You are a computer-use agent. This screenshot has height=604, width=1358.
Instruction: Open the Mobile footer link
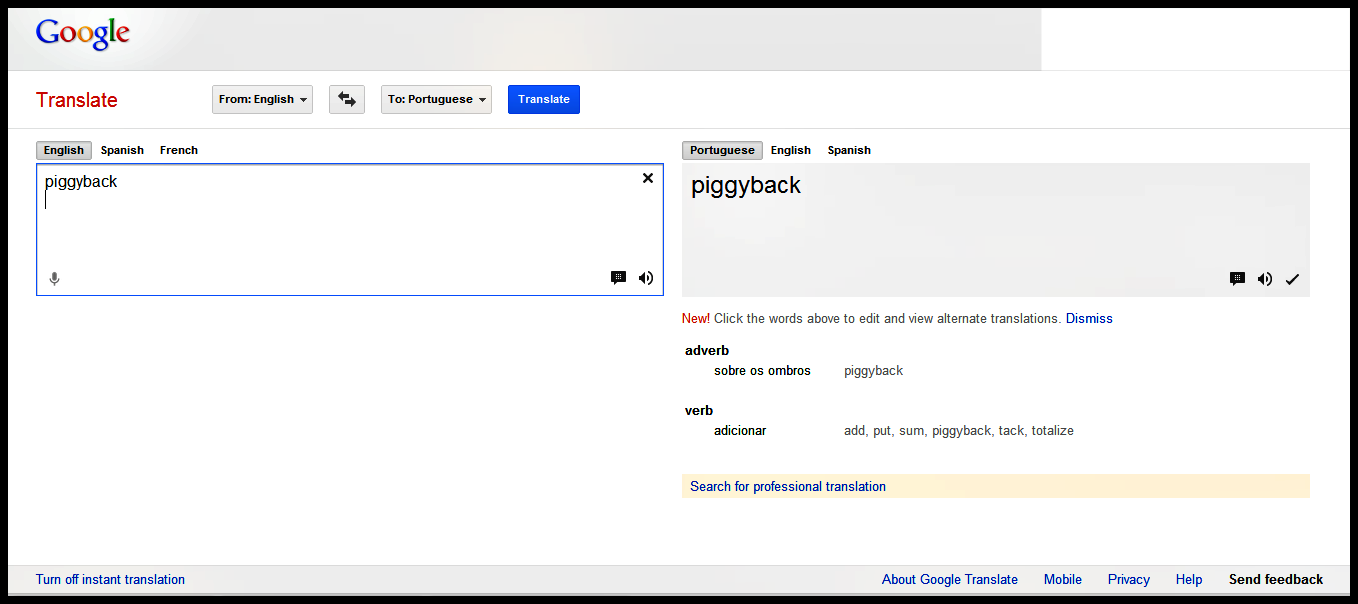[x=1063, y=579]
